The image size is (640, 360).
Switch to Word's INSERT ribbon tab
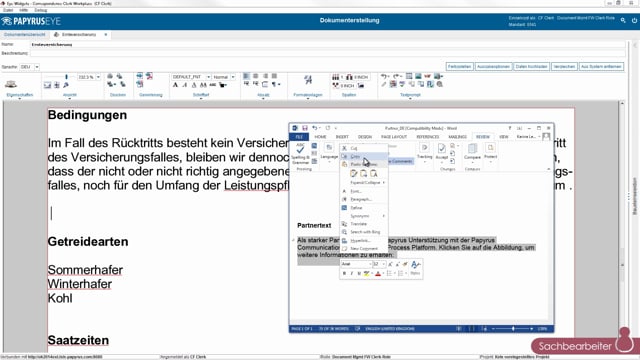(342, 137)
